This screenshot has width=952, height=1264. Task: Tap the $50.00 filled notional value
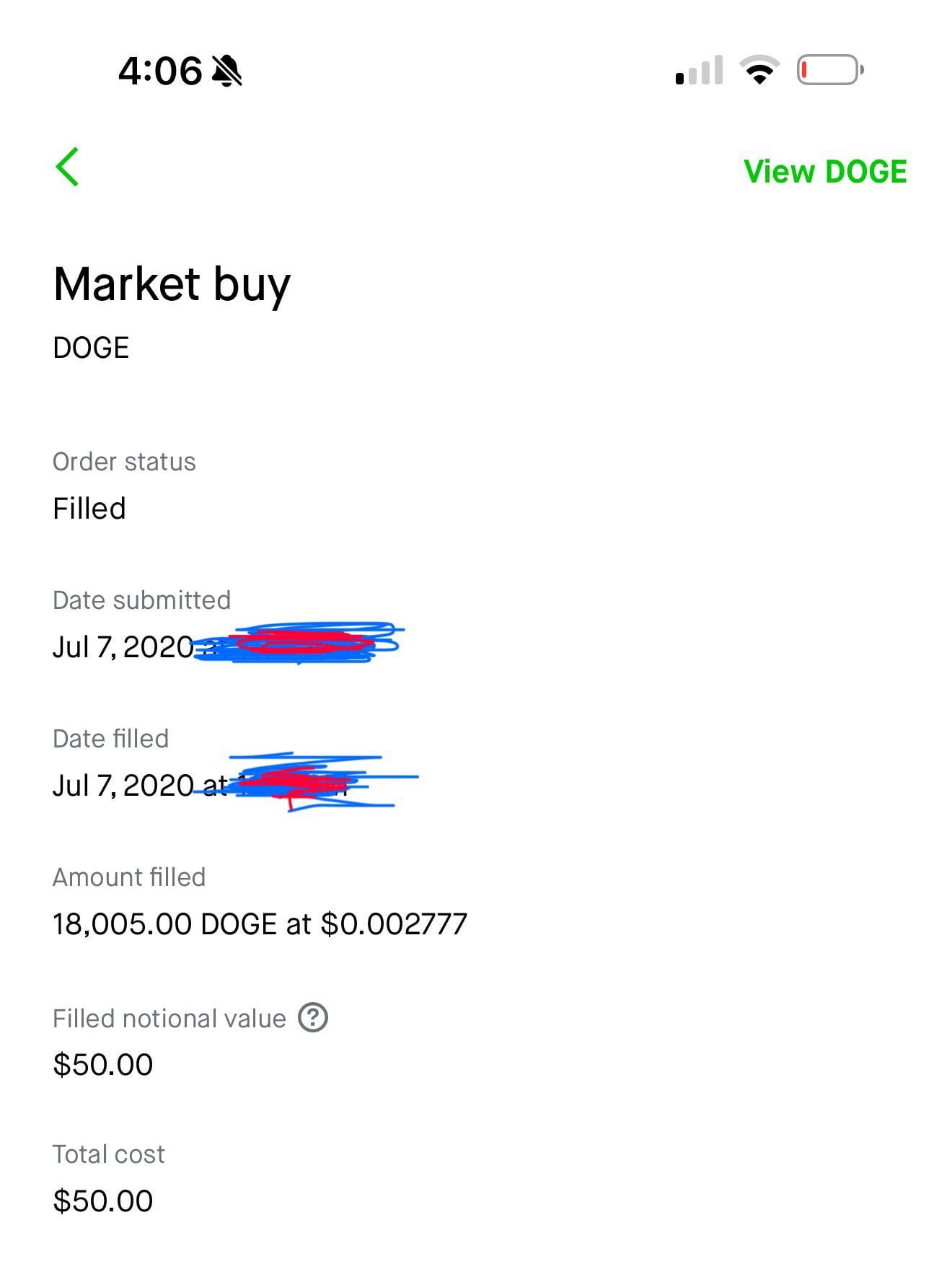[x=103, y=1065]
